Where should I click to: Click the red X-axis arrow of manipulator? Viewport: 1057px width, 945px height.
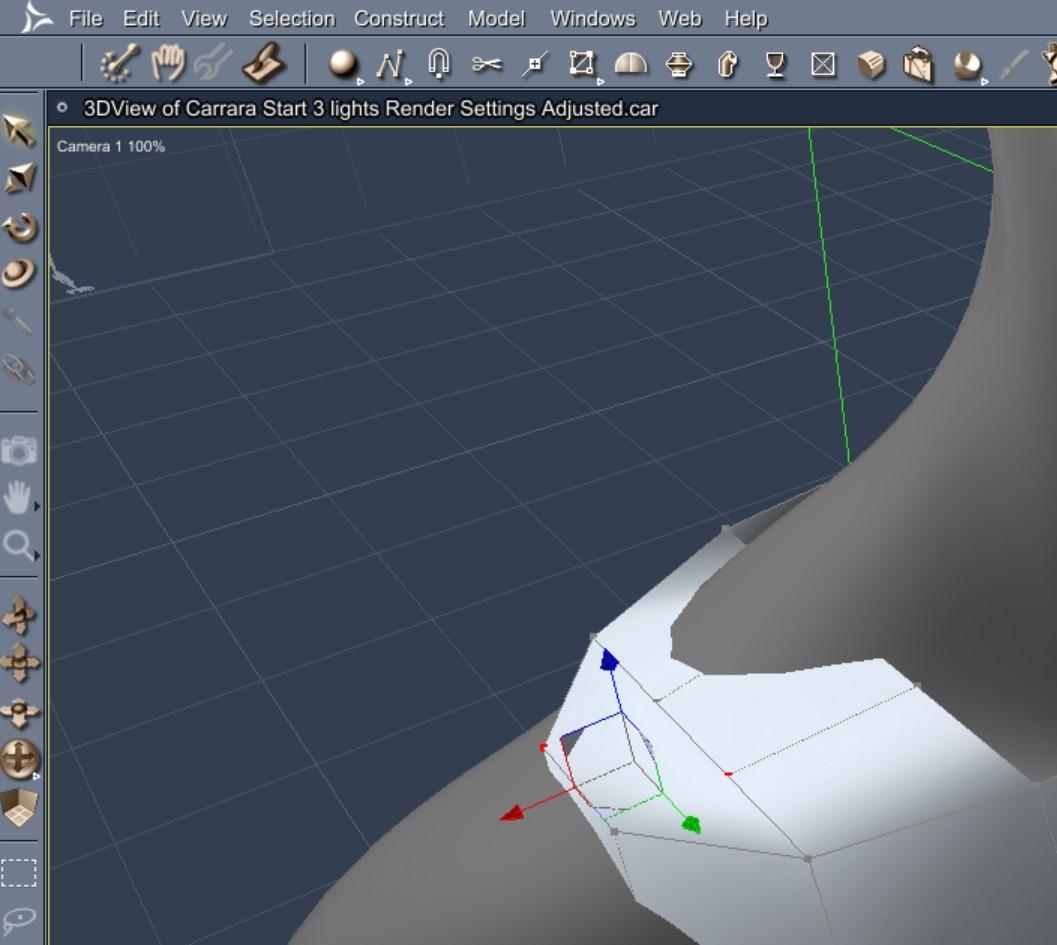point(512,814)
